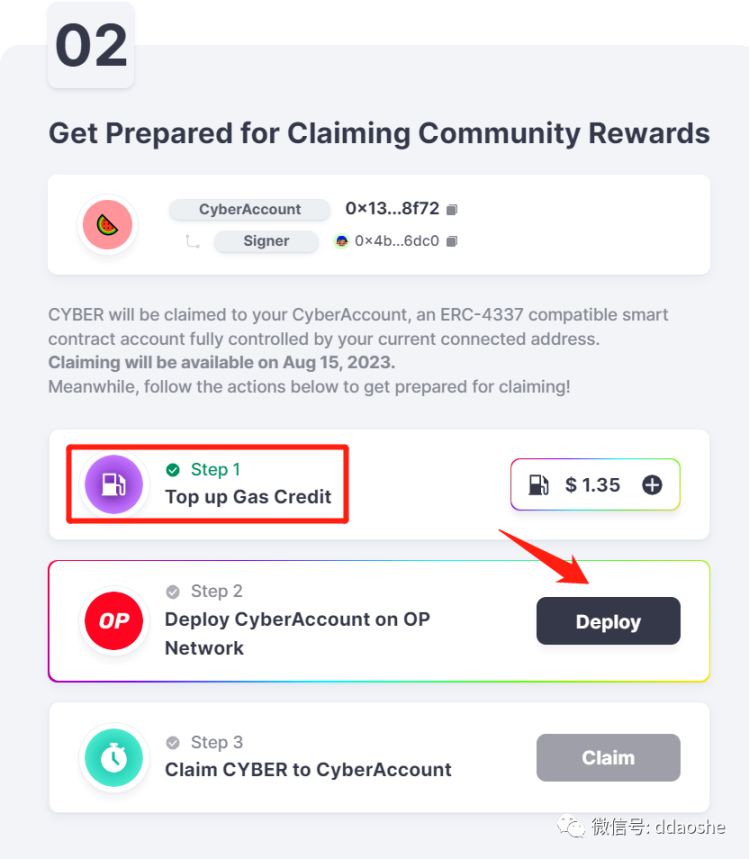Screen dimensions: 749x859
Task: Click the watermelon account avatar
Action: tap(107, 225)
